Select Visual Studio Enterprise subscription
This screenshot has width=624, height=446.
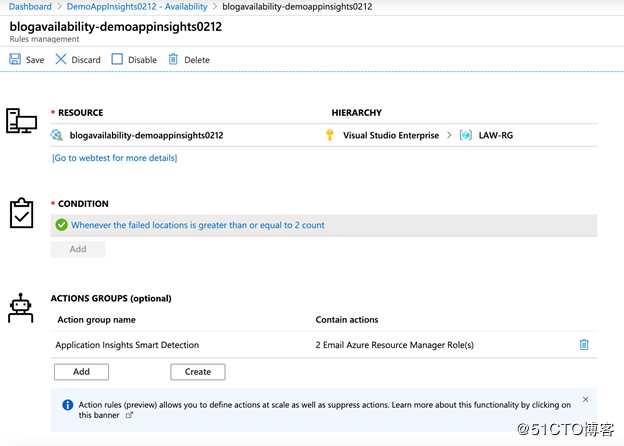(x=391, y=135)
